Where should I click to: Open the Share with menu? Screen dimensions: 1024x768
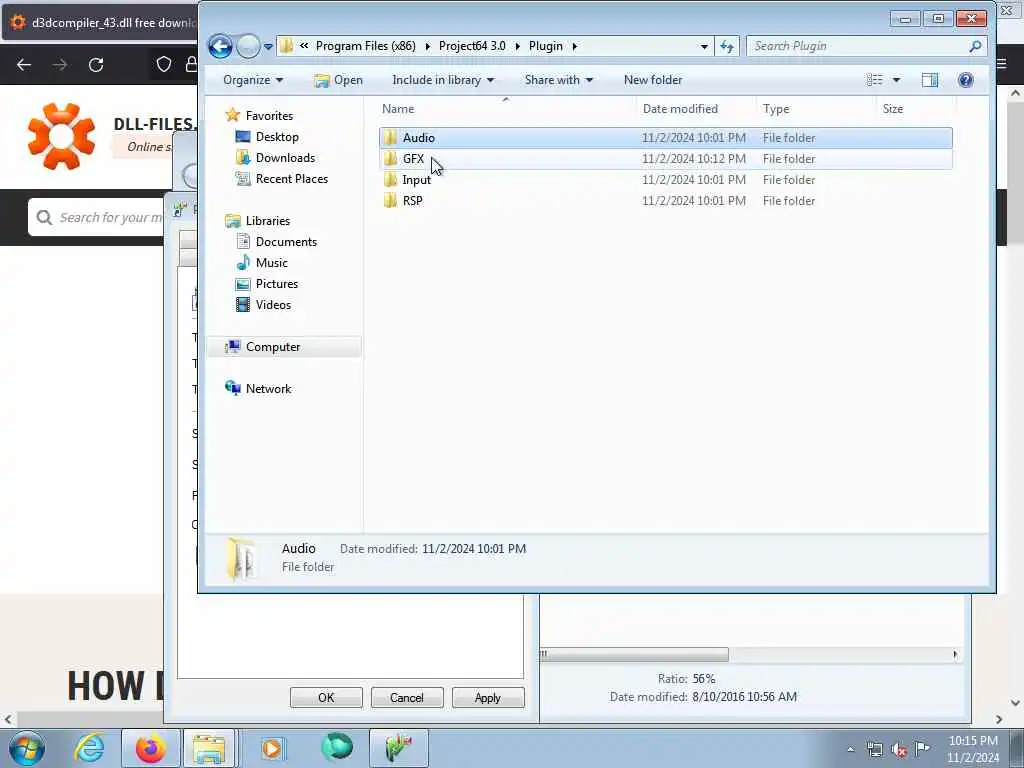click(558, 80)
